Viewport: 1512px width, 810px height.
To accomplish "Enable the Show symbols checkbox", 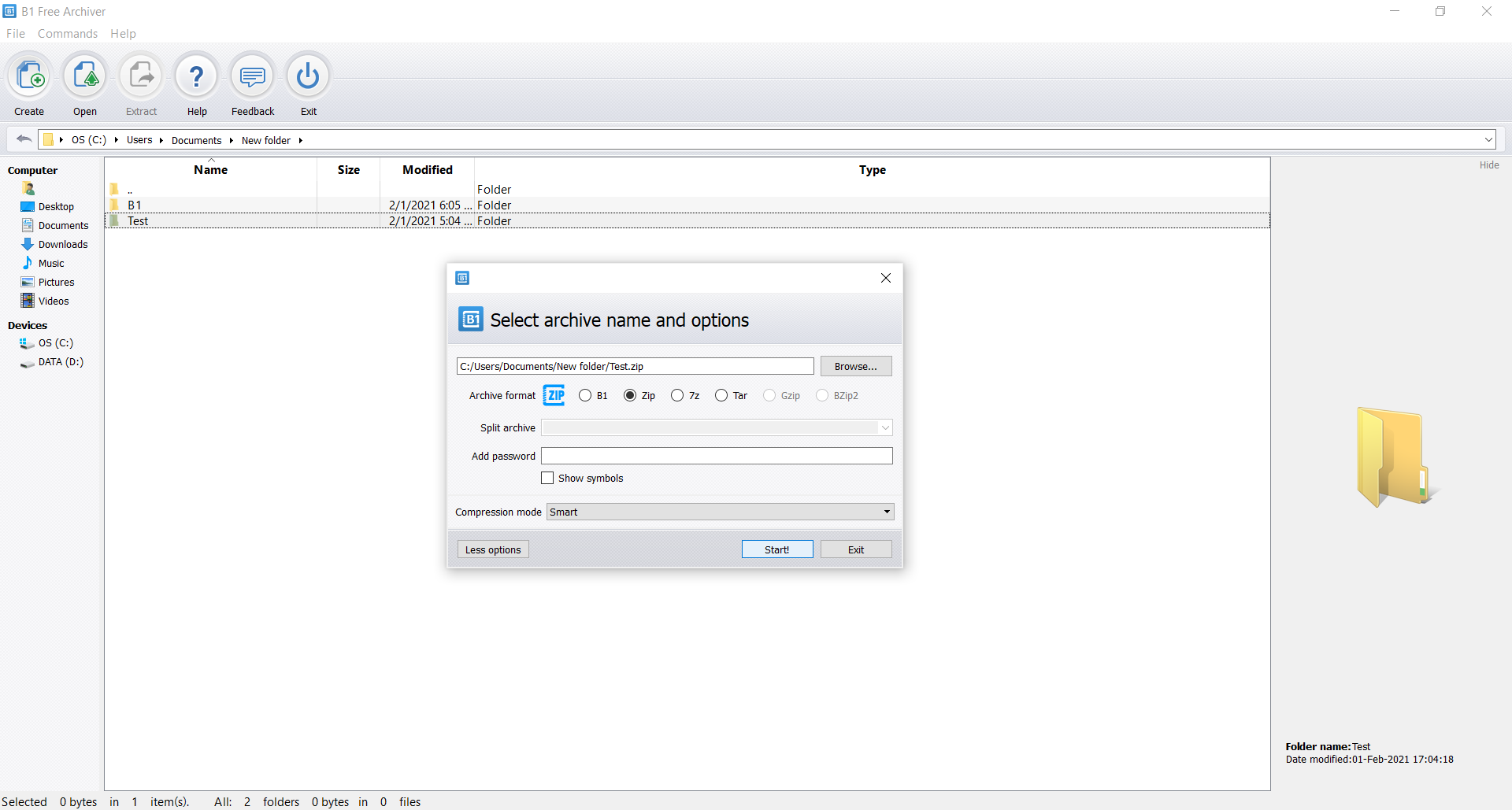I will [x=547, y=479].
